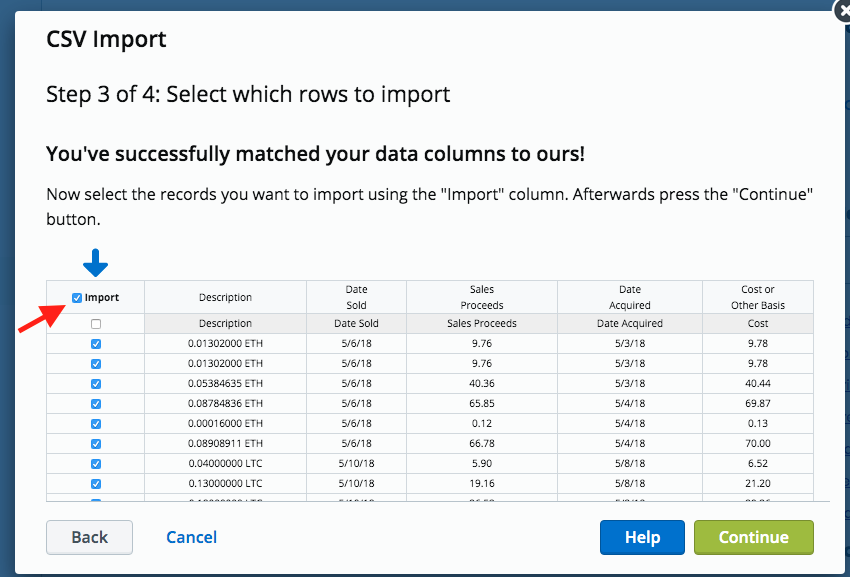Image resolution: width=850 pixels, height=577 pixels.
Task: Click the Cost value 70.00
Action: coord(758,444)
